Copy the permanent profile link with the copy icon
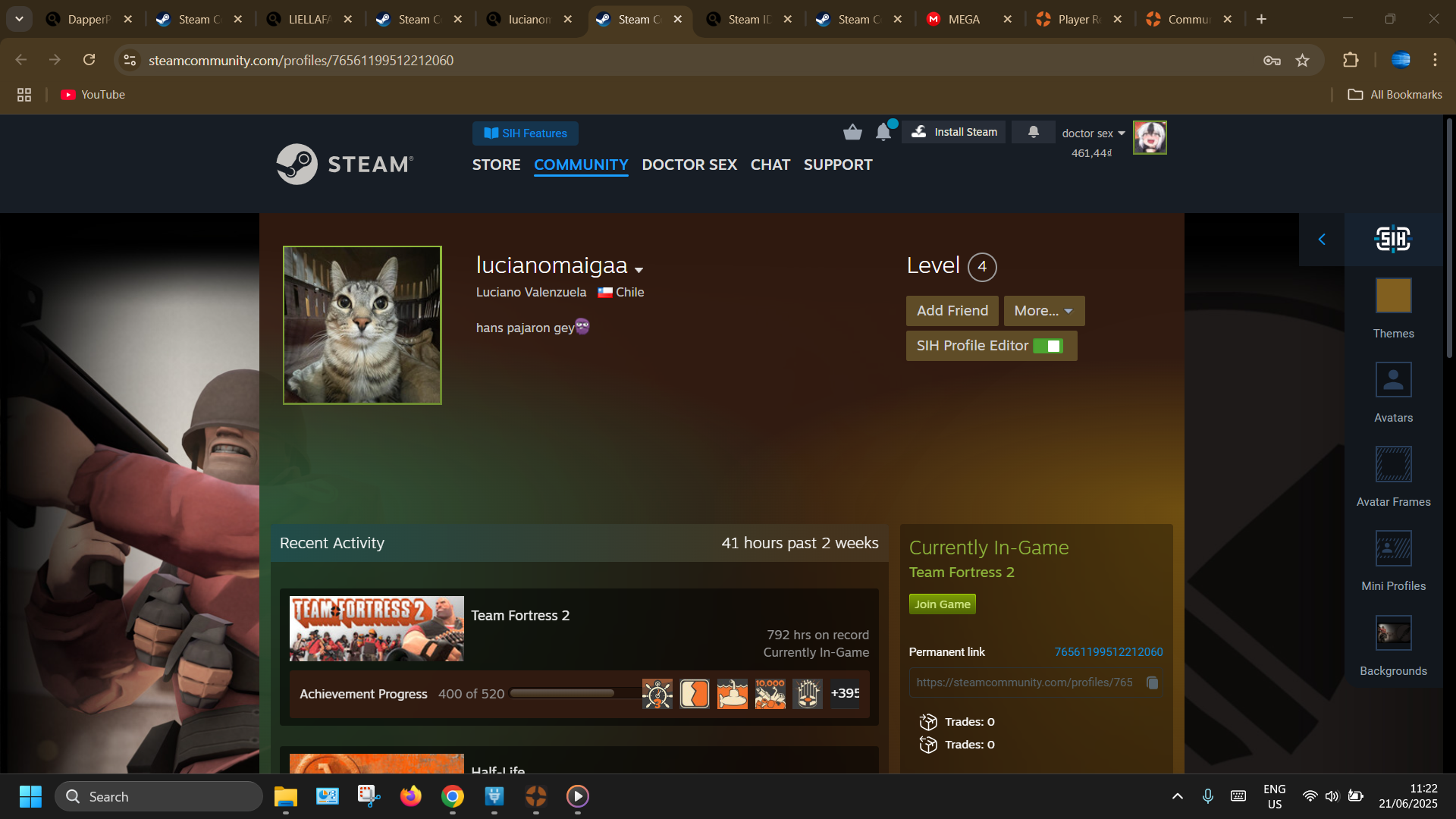This screenshot has width=1456, height=819. 1152,682
